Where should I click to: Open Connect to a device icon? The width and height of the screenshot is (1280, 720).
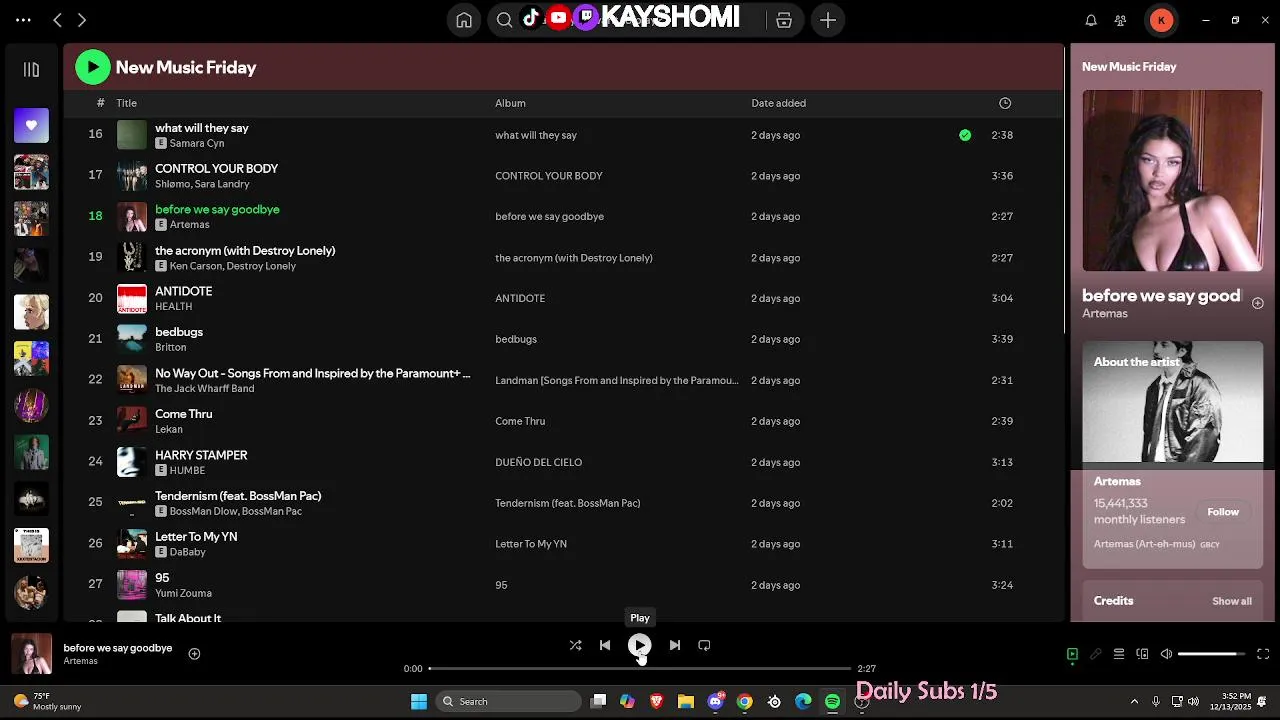click(1143, 654)
